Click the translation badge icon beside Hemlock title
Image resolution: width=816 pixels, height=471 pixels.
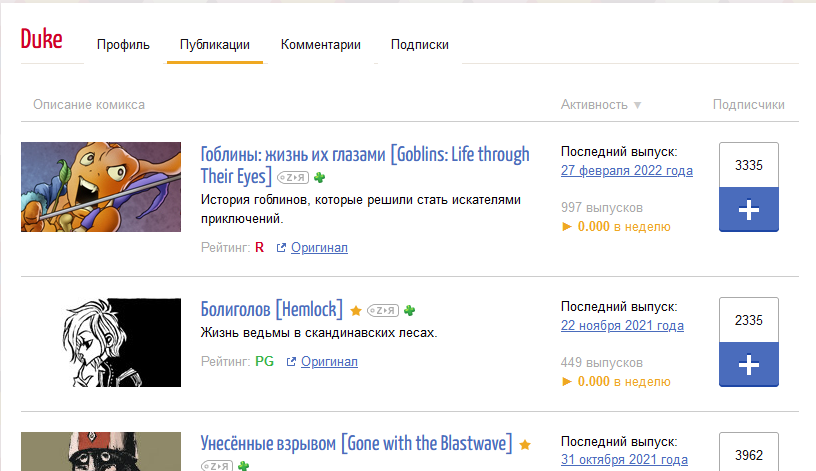[383, 311]
